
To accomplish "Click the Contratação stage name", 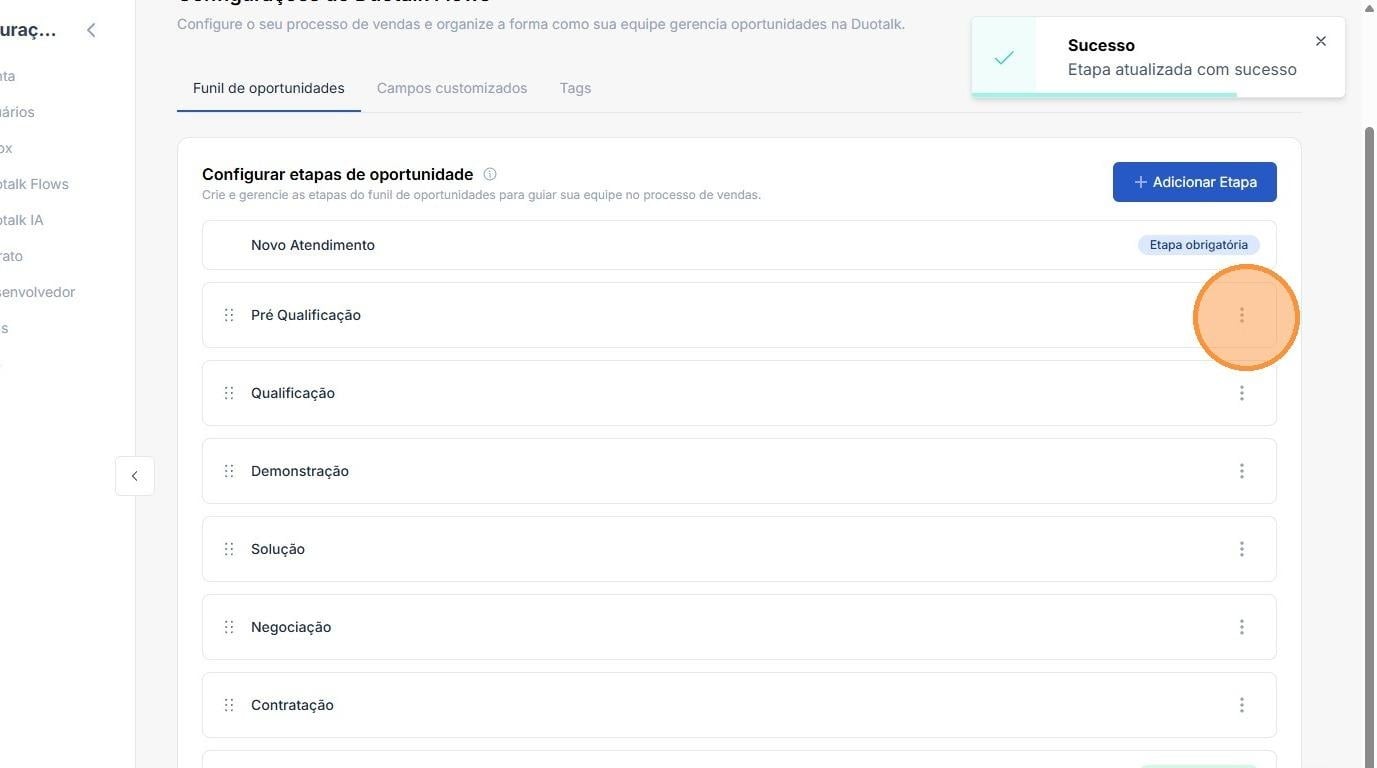I will tap(292, 705).
